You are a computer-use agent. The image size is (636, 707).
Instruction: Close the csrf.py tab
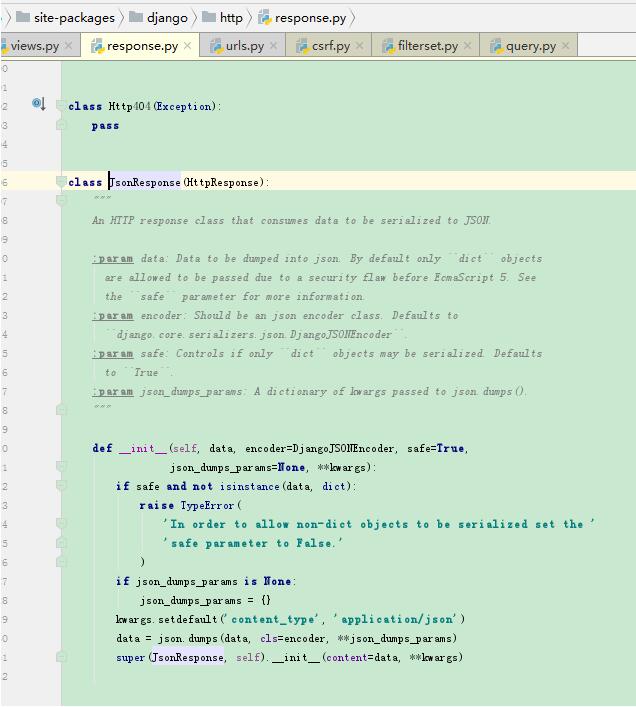click(x=360, y=46)
